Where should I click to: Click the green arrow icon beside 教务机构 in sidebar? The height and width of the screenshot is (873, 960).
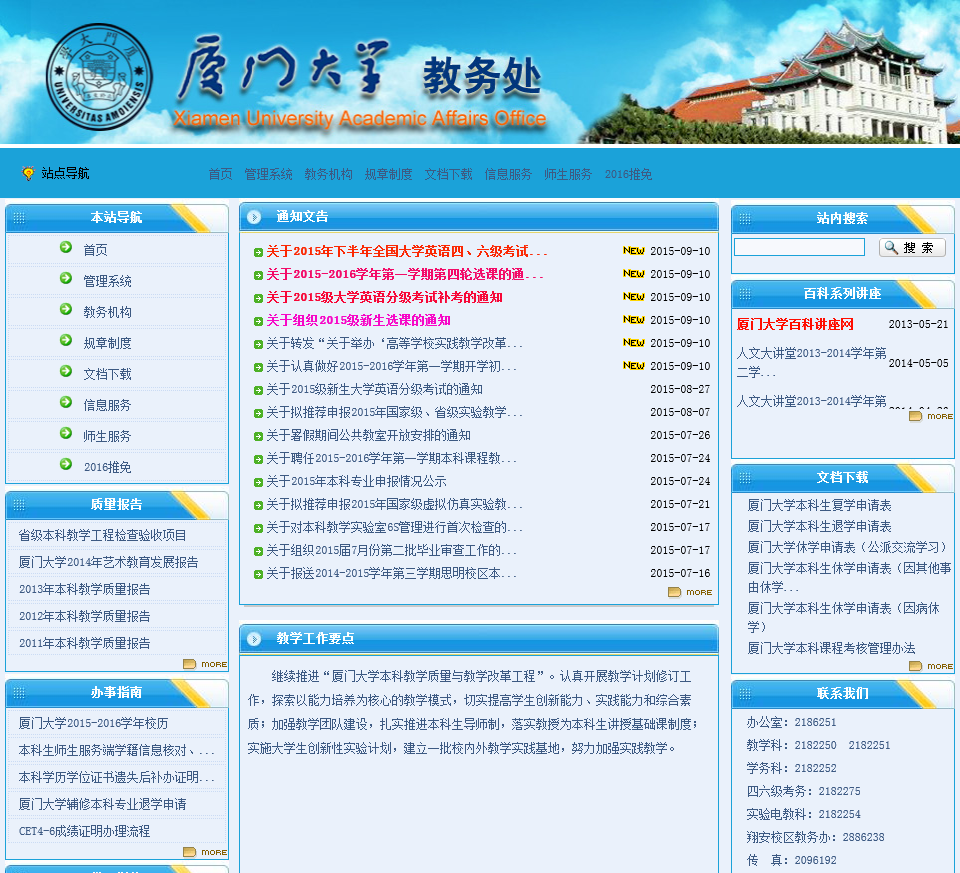[x=66, y=309]
